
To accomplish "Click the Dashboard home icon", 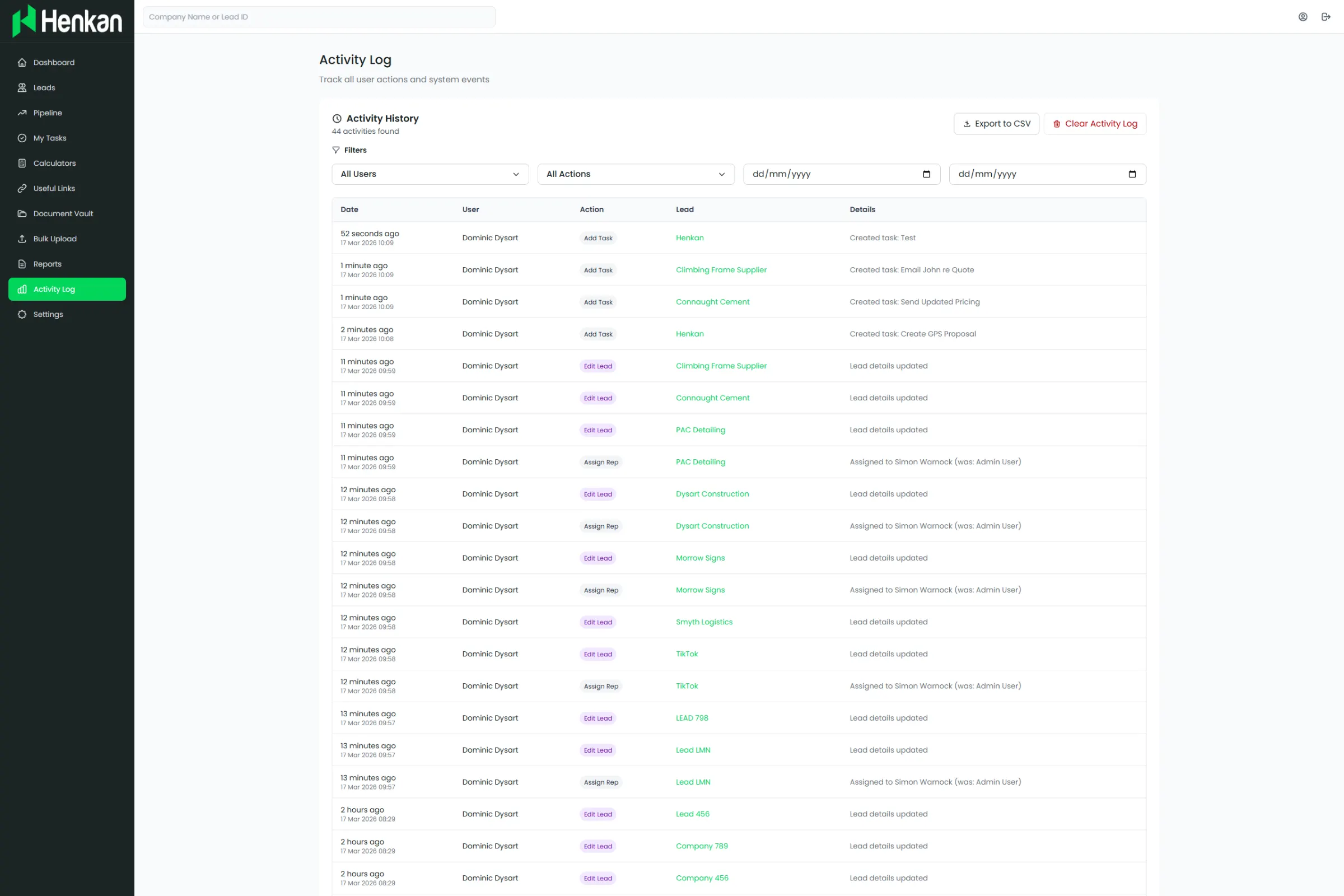I will tap(22, 62).
